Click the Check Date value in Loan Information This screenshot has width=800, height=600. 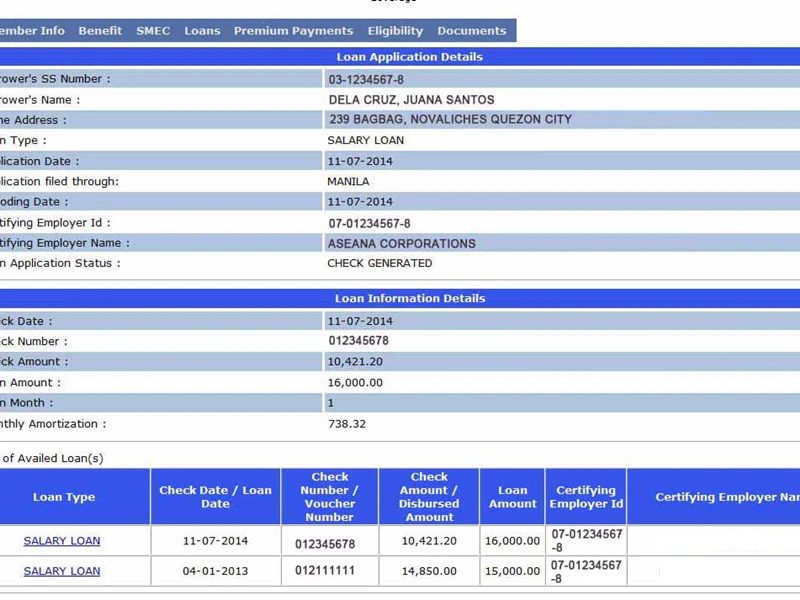(360, 321)
